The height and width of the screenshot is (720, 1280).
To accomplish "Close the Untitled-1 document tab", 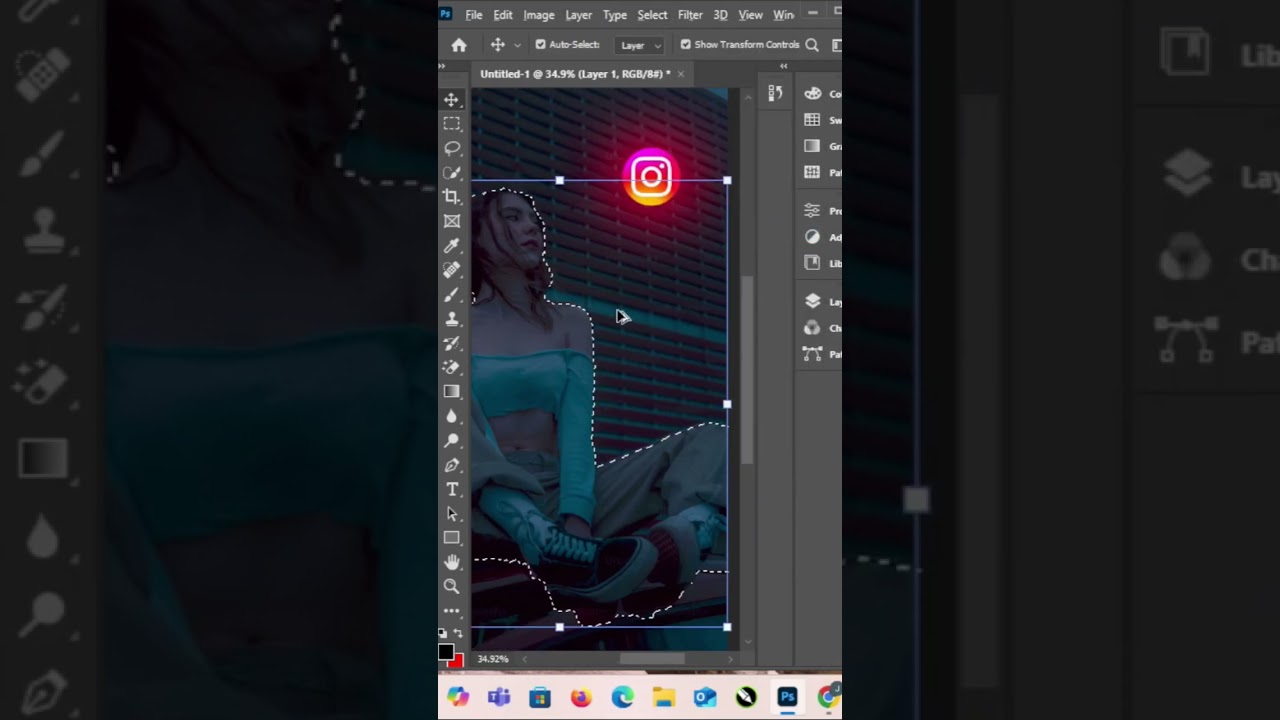I will pos(681,74).
